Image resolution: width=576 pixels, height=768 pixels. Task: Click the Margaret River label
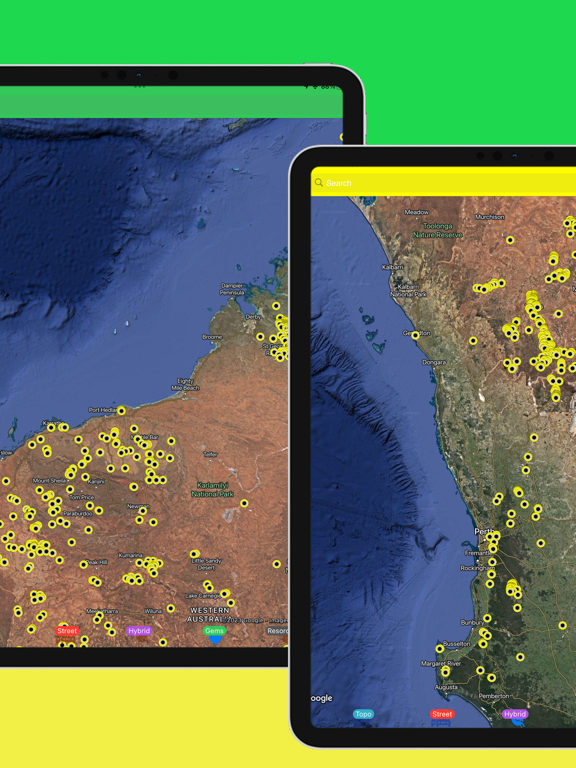point(441,663)
